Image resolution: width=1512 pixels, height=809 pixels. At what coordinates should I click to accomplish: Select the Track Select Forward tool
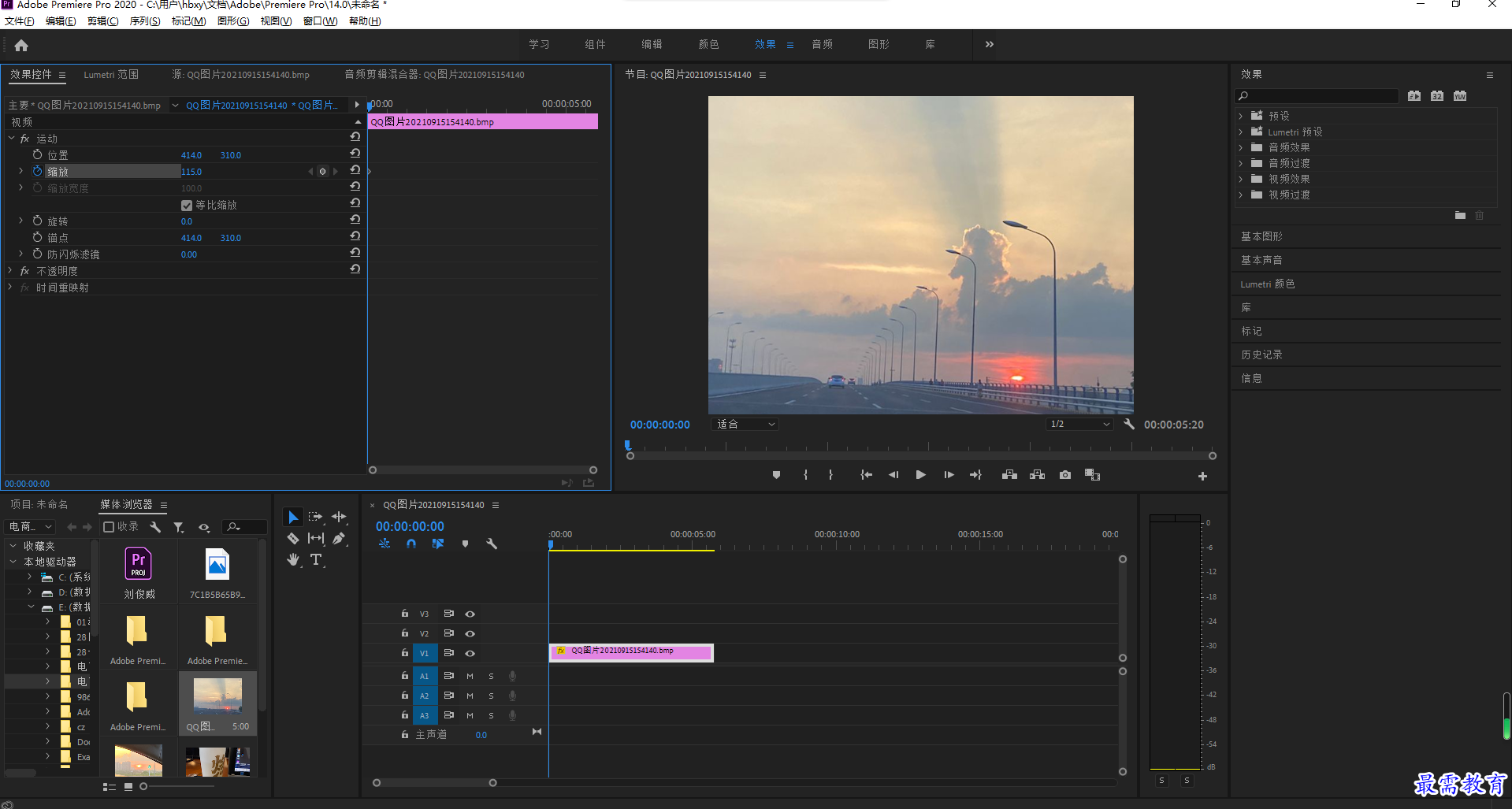(316, 517)
